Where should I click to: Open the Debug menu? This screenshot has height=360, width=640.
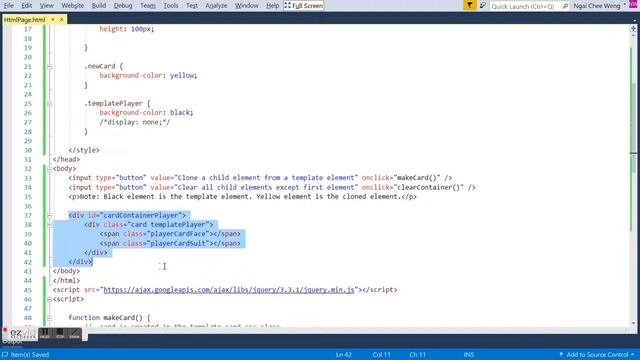(x=123, y=5)
